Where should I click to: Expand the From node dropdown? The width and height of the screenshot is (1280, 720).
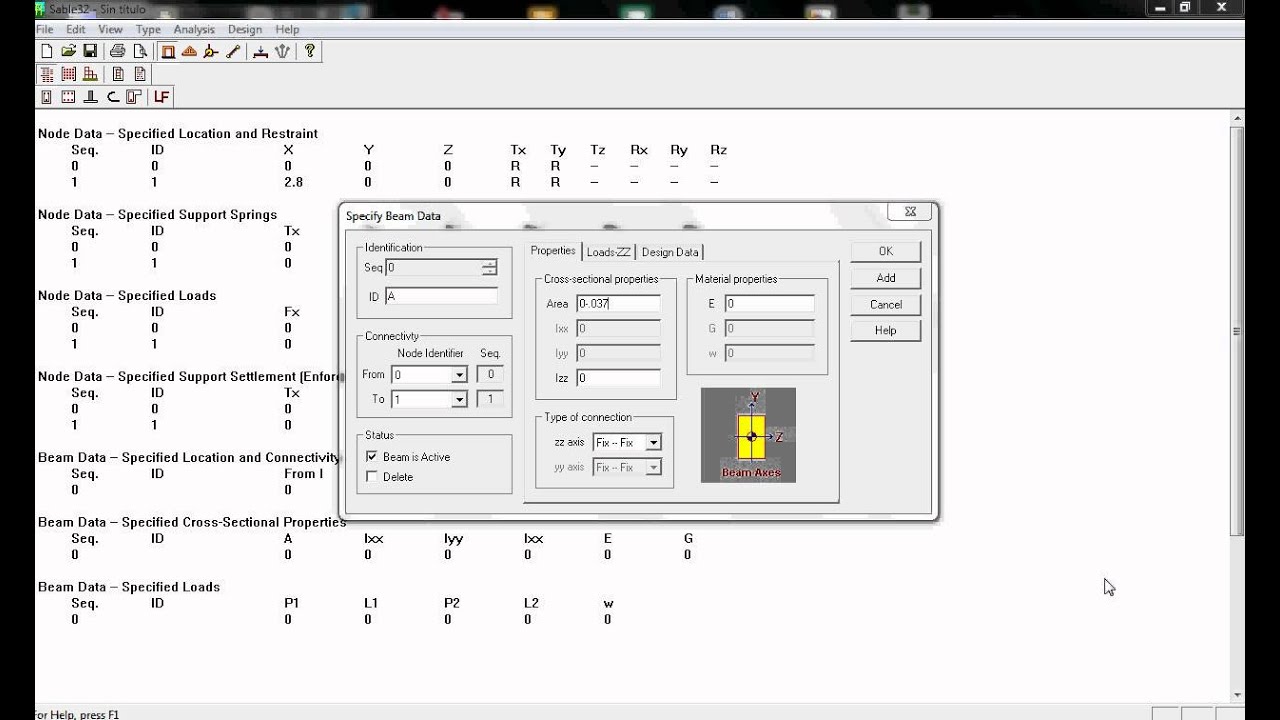pos(459,375)
